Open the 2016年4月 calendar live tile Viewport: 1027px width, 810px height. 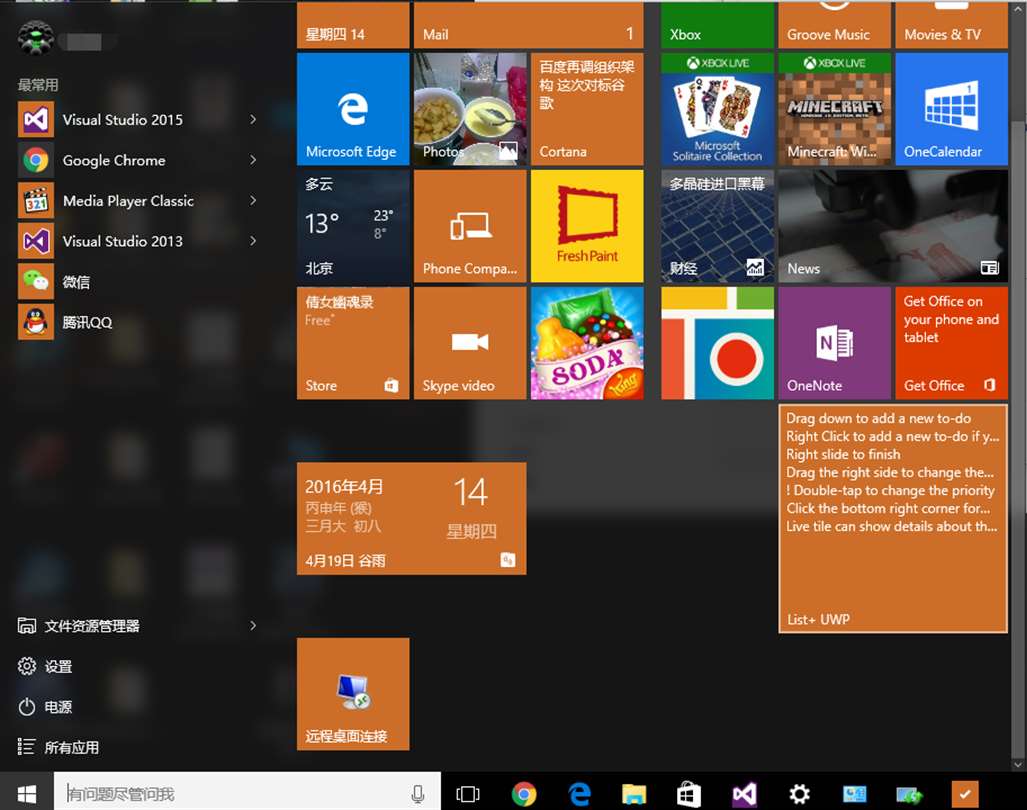(411, 519)
